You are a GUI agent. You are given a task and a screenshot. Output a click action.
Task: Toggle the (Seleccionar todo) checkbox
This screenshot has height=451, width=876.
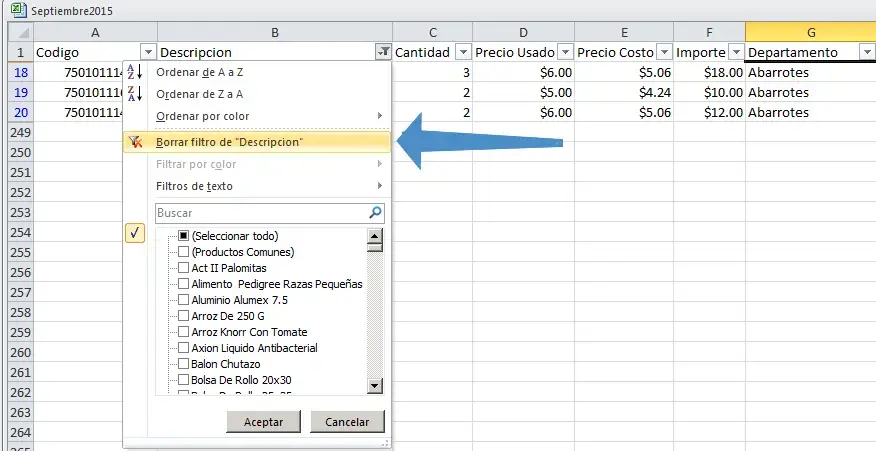pos(183,236)
